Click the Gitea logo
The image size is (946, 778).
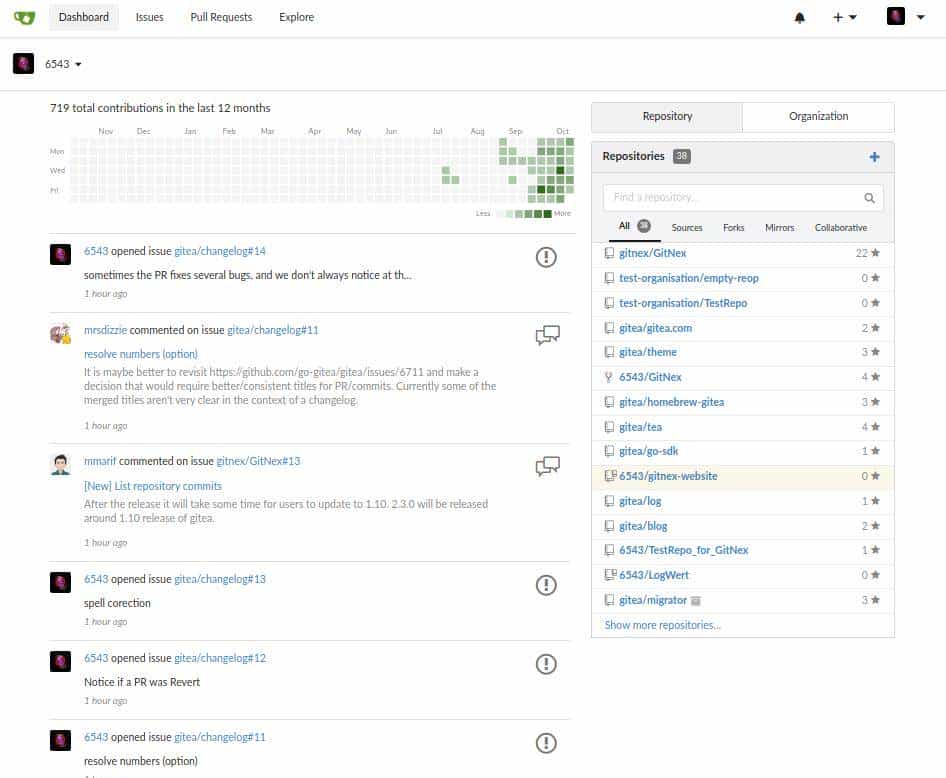pos(25,17)
